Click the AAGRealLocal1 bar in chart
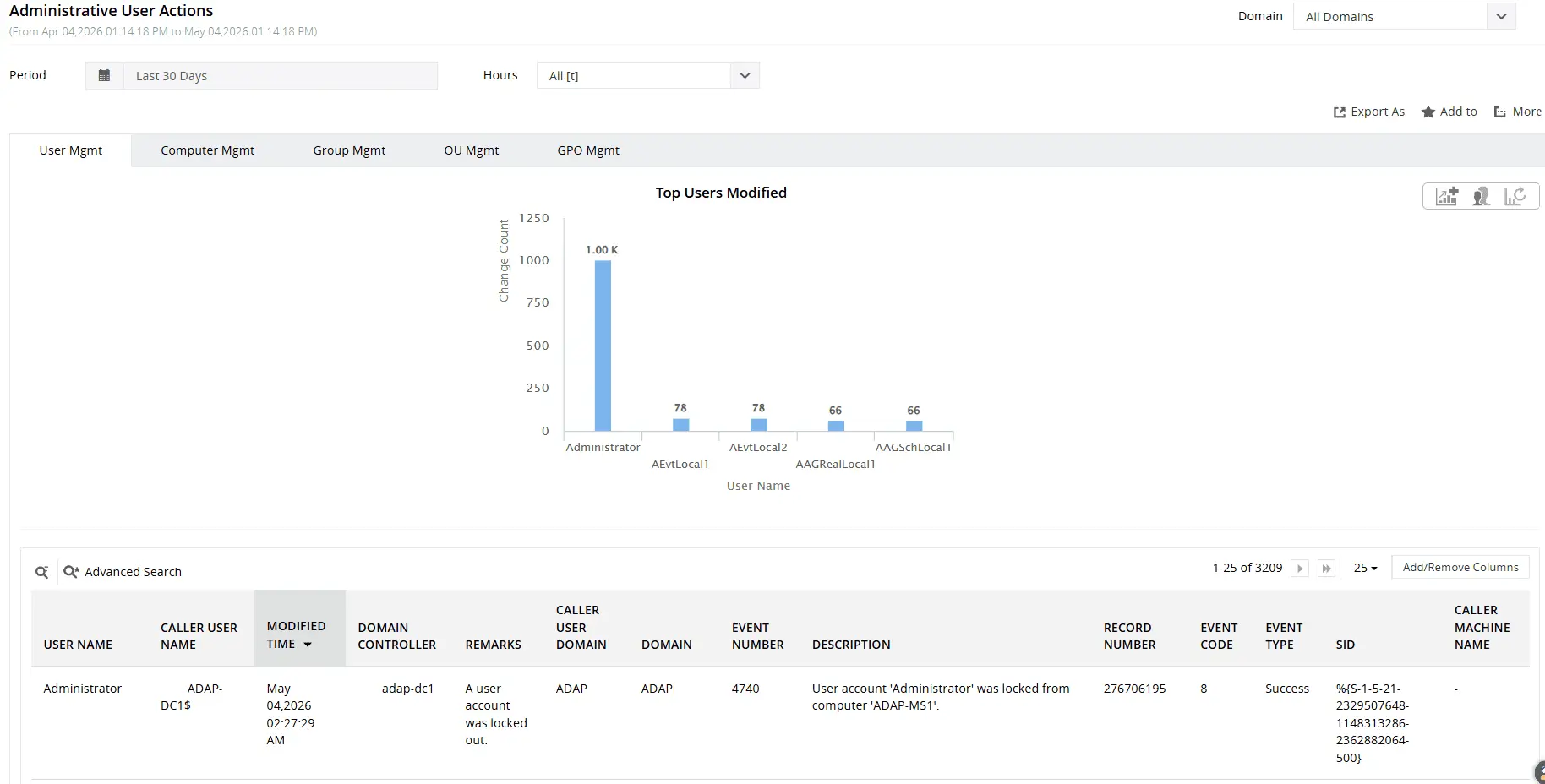This screenshot has height=784, width=1545. pos(836,425)
